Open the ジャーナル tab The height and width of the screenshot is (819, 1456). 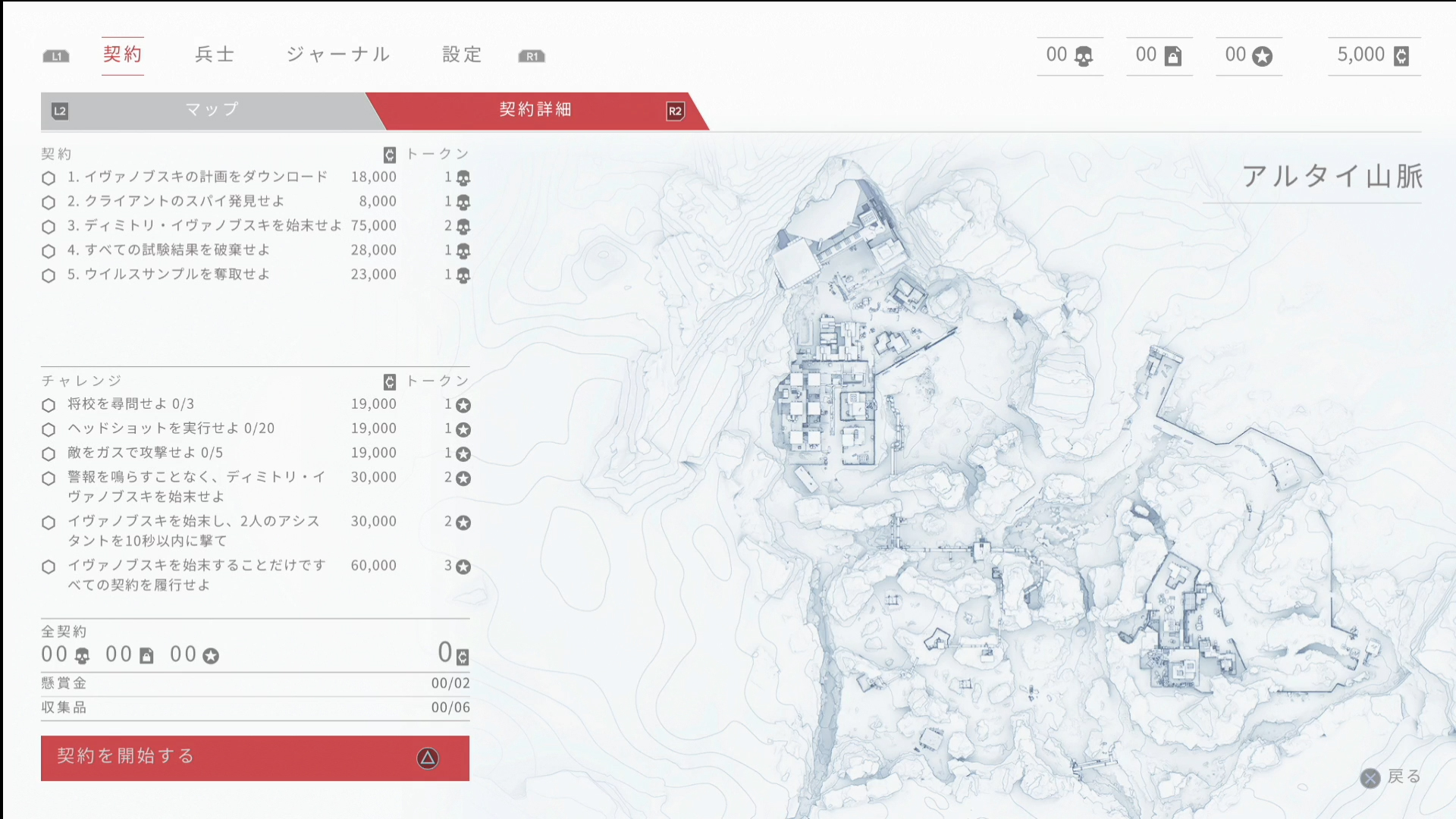pyautogui.click(x=338, y=55)
